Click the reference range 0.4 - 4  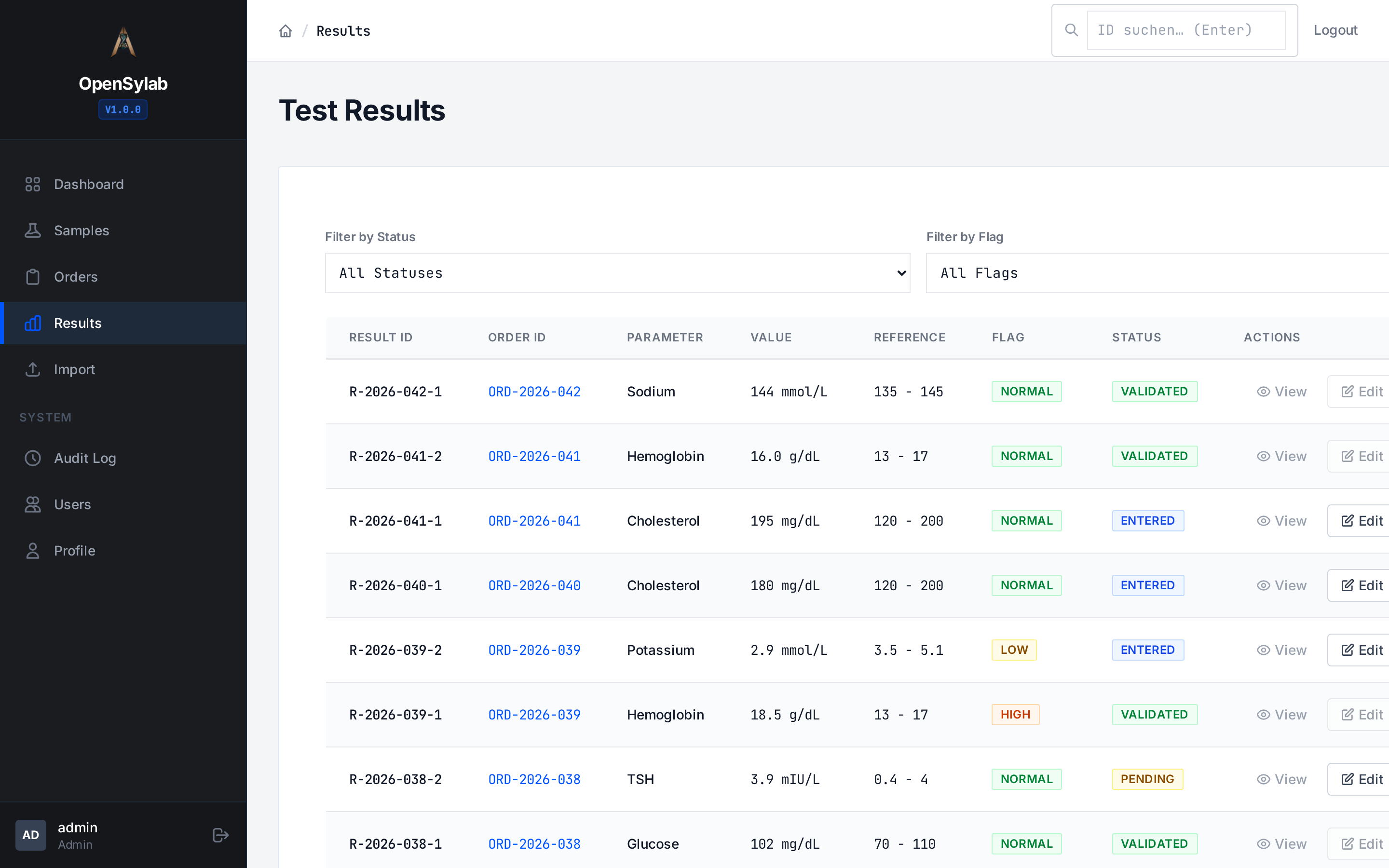(900, 779)
